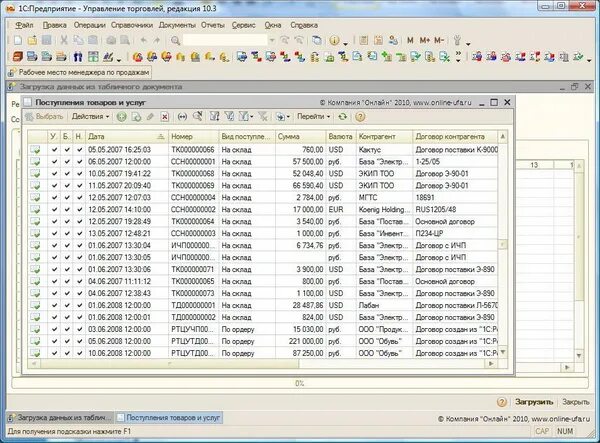
Task: Open the Документы menu
Action: pos(177,25)
